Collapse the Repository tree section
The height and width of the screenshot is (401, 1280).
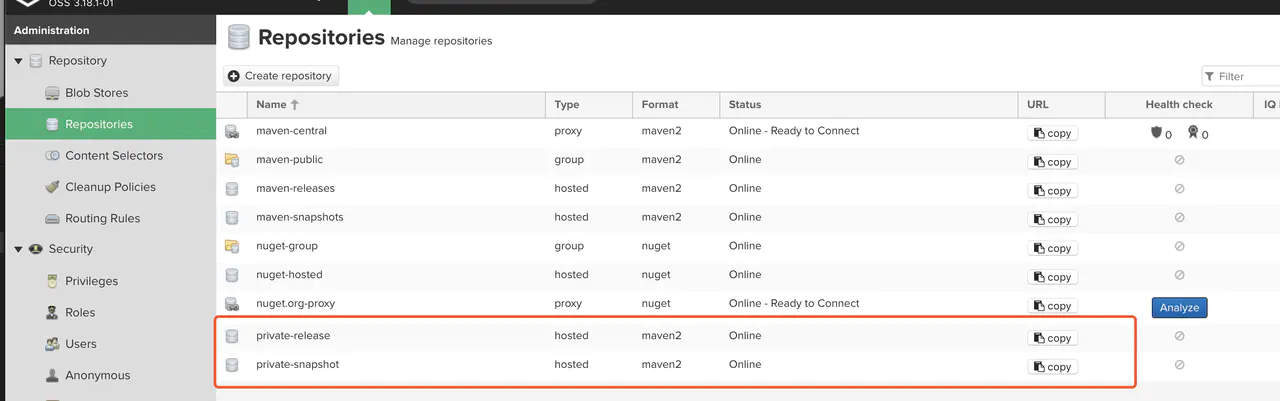pyautogui.click(x=19, y=62)
